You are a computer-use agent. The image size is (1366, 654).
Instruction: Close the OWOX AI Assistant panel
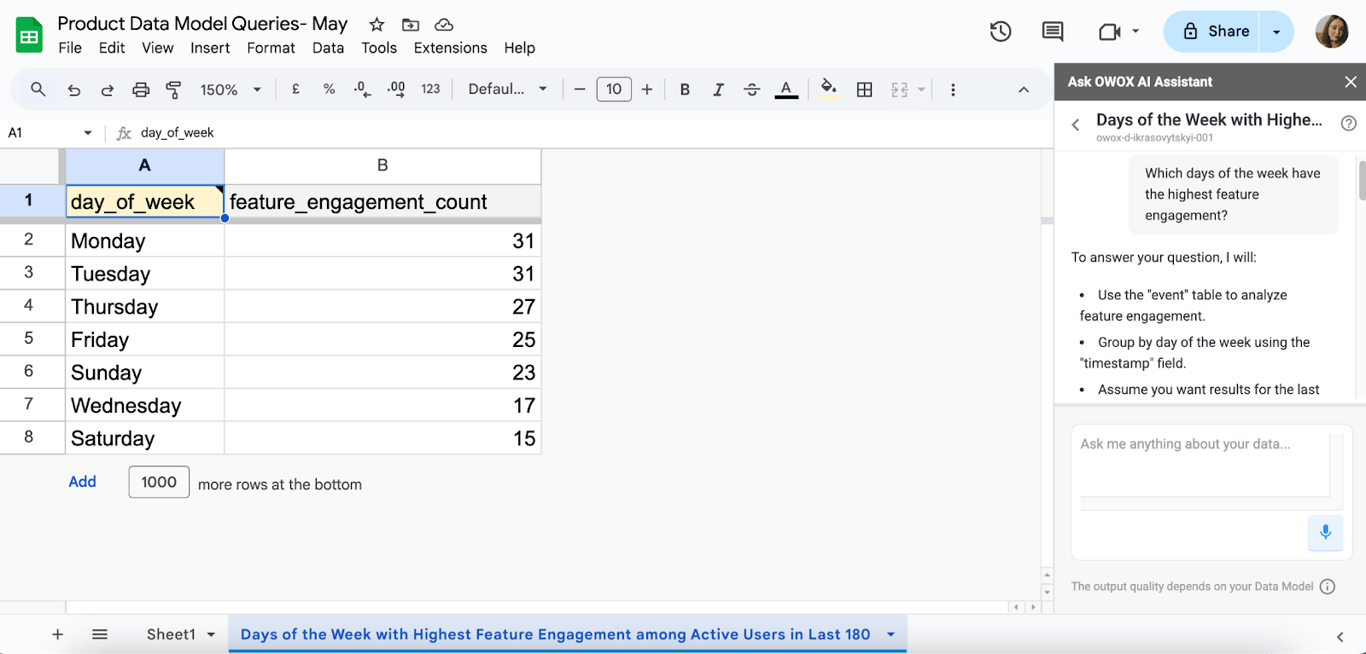pyautogui.click(x=1350, y=82)
